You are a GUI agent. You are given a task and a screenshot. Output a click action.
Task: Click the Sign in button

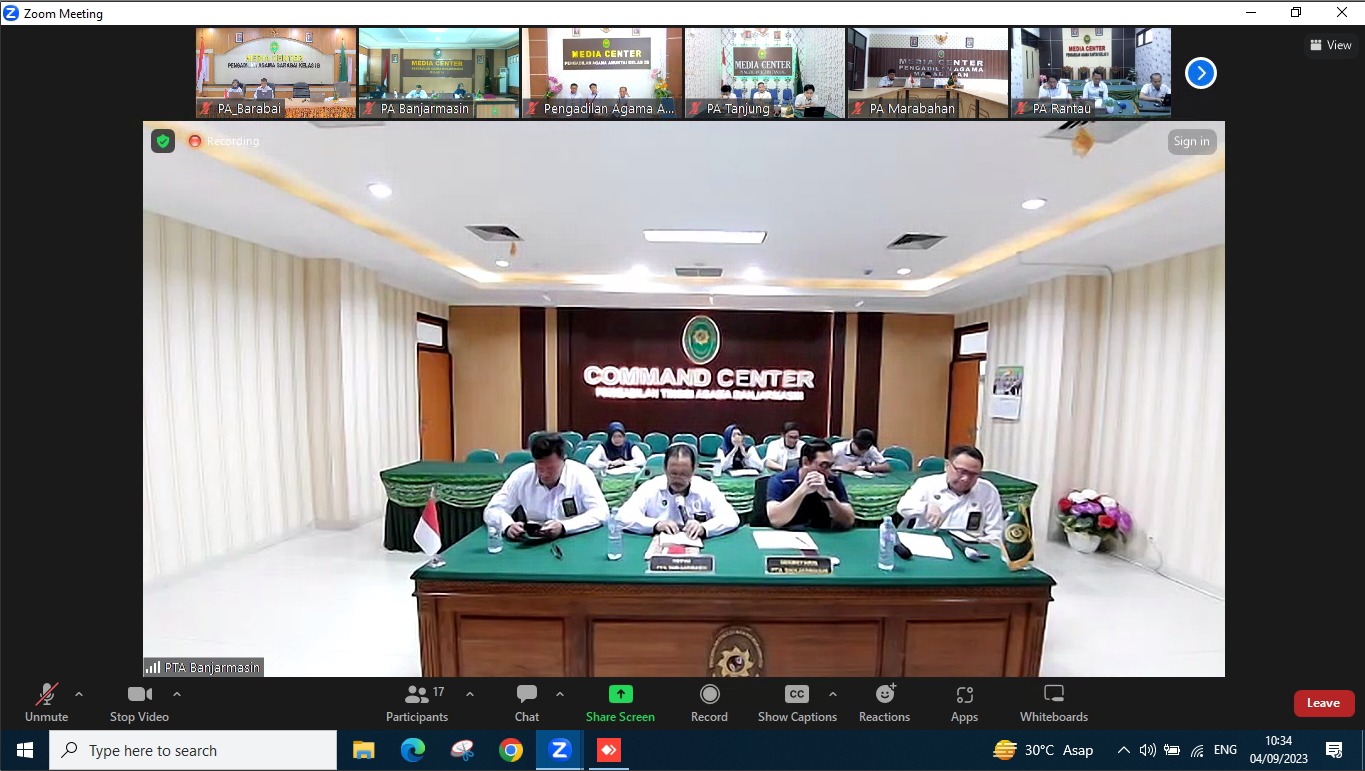tap(1191, 141)
